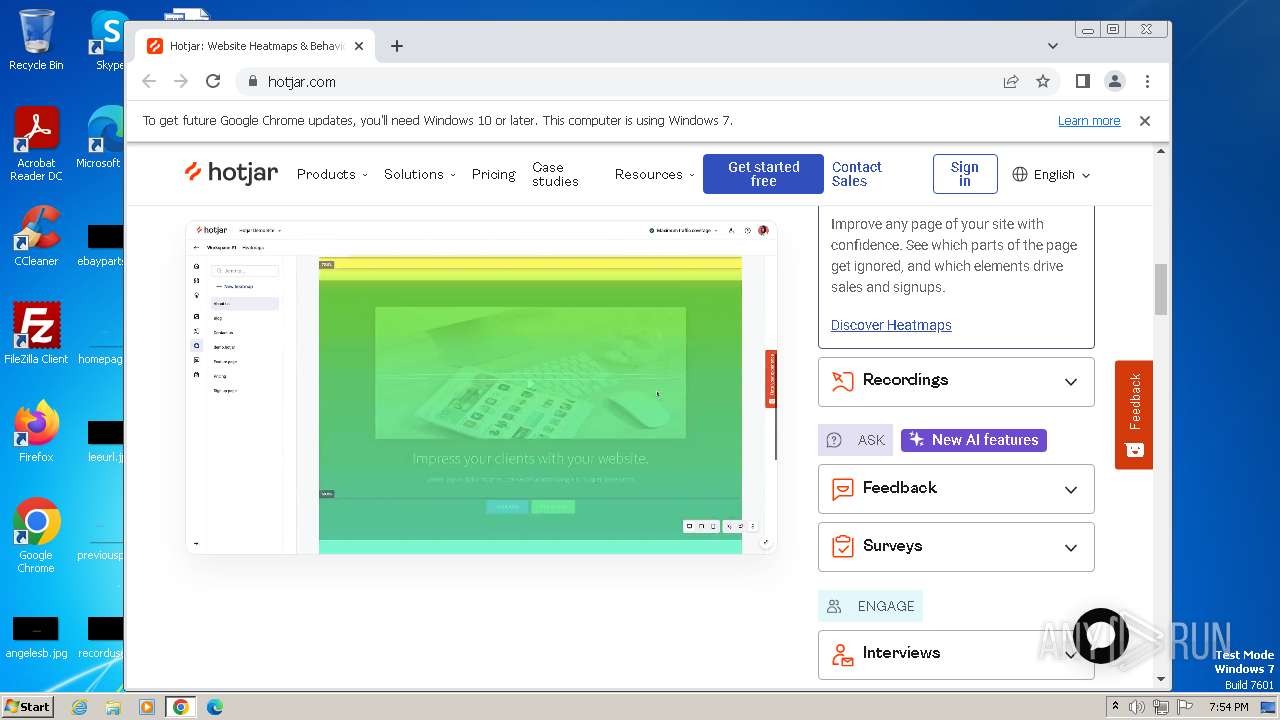Image resolution: width=1280 pixels, height=720 pixels.
Task: Click the hotjar logo
Action: click(x=231, y=173)
